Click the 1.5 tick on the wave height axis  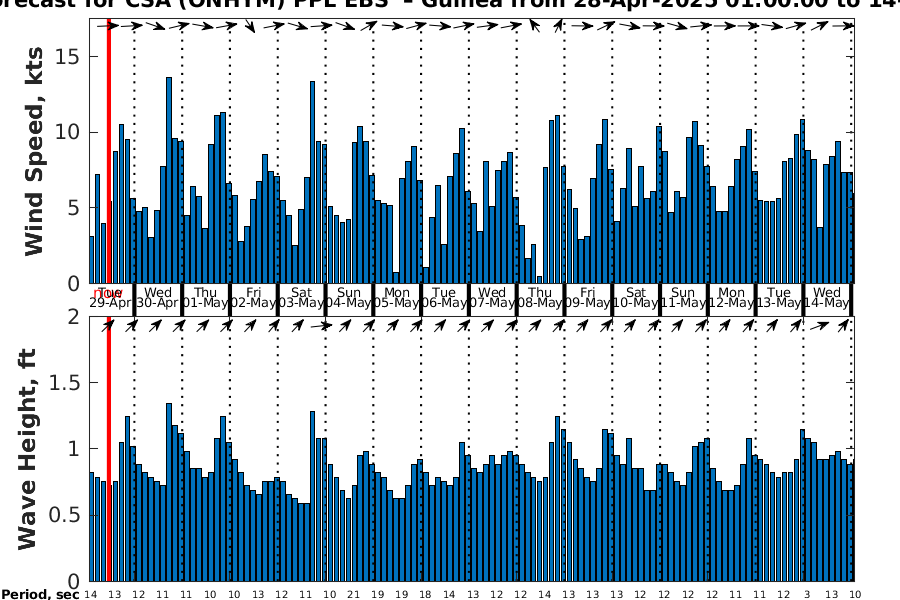pyautogui.click(x=64, y=382)
